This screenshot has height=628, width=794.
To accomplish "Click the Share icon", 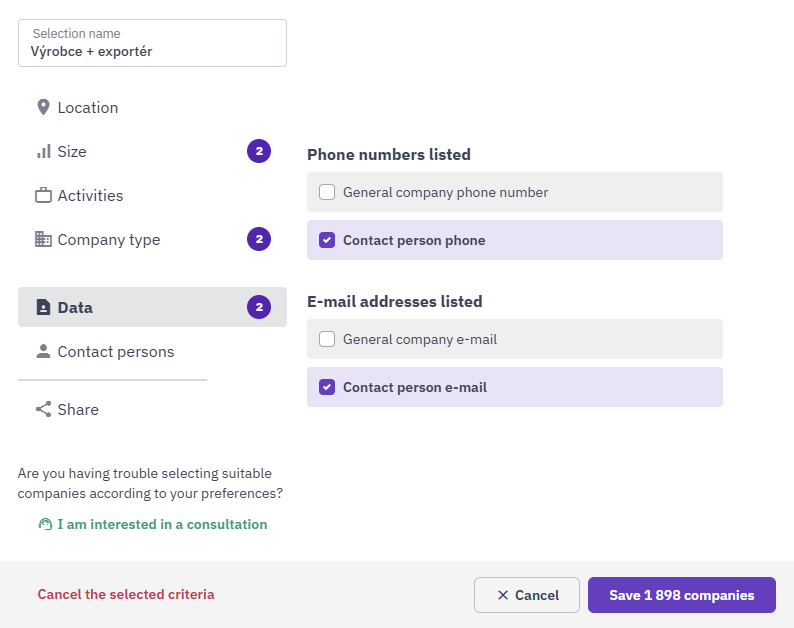I will (43, 409).
